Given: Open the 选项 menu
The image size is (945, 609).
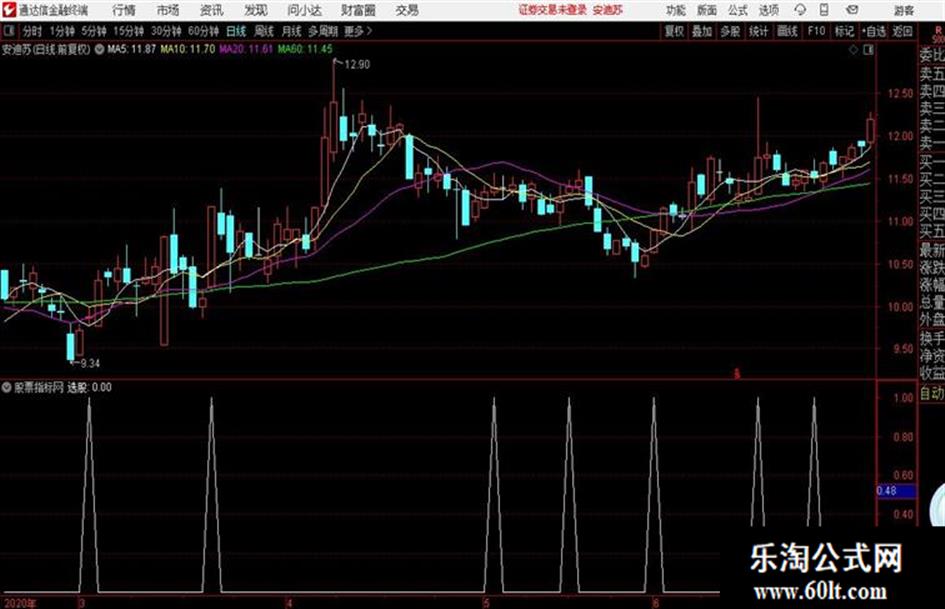Looking at the screenshot, I should tap(769, 10).
